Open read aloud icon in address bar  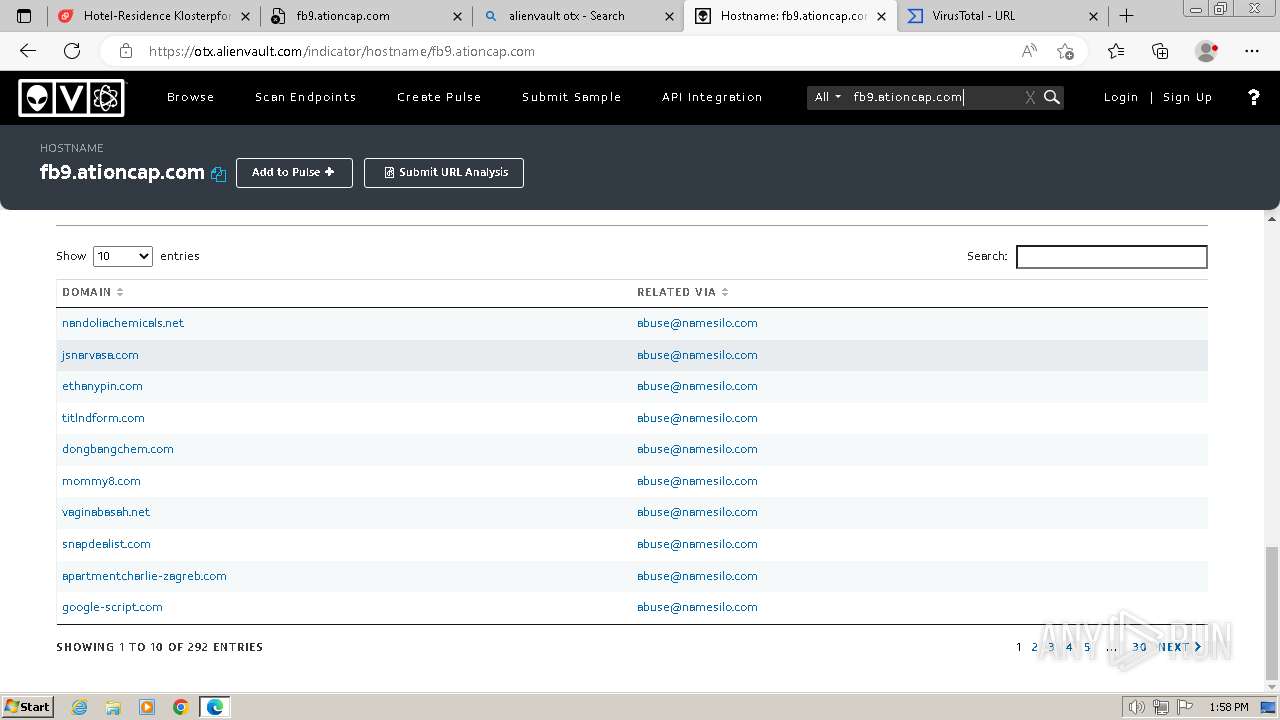(1029, 51)
